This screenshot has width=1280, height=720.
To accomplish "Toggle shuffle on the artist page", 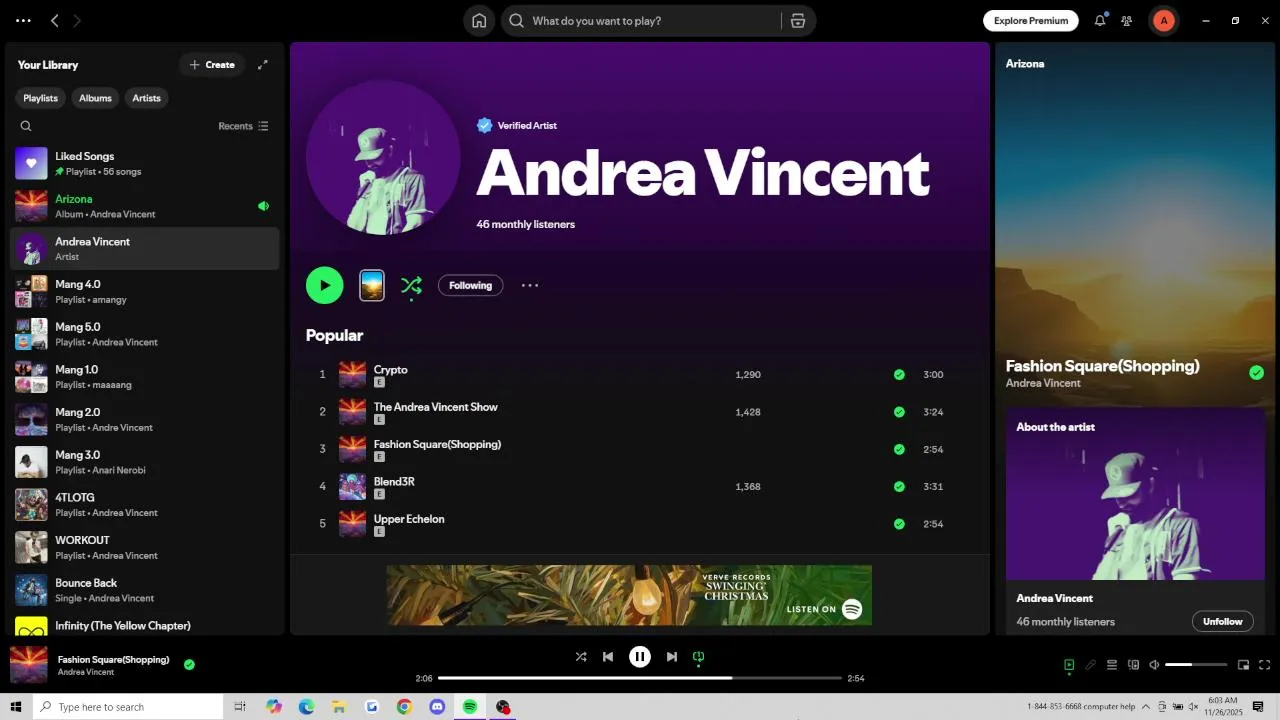I will tap(411, 286).
